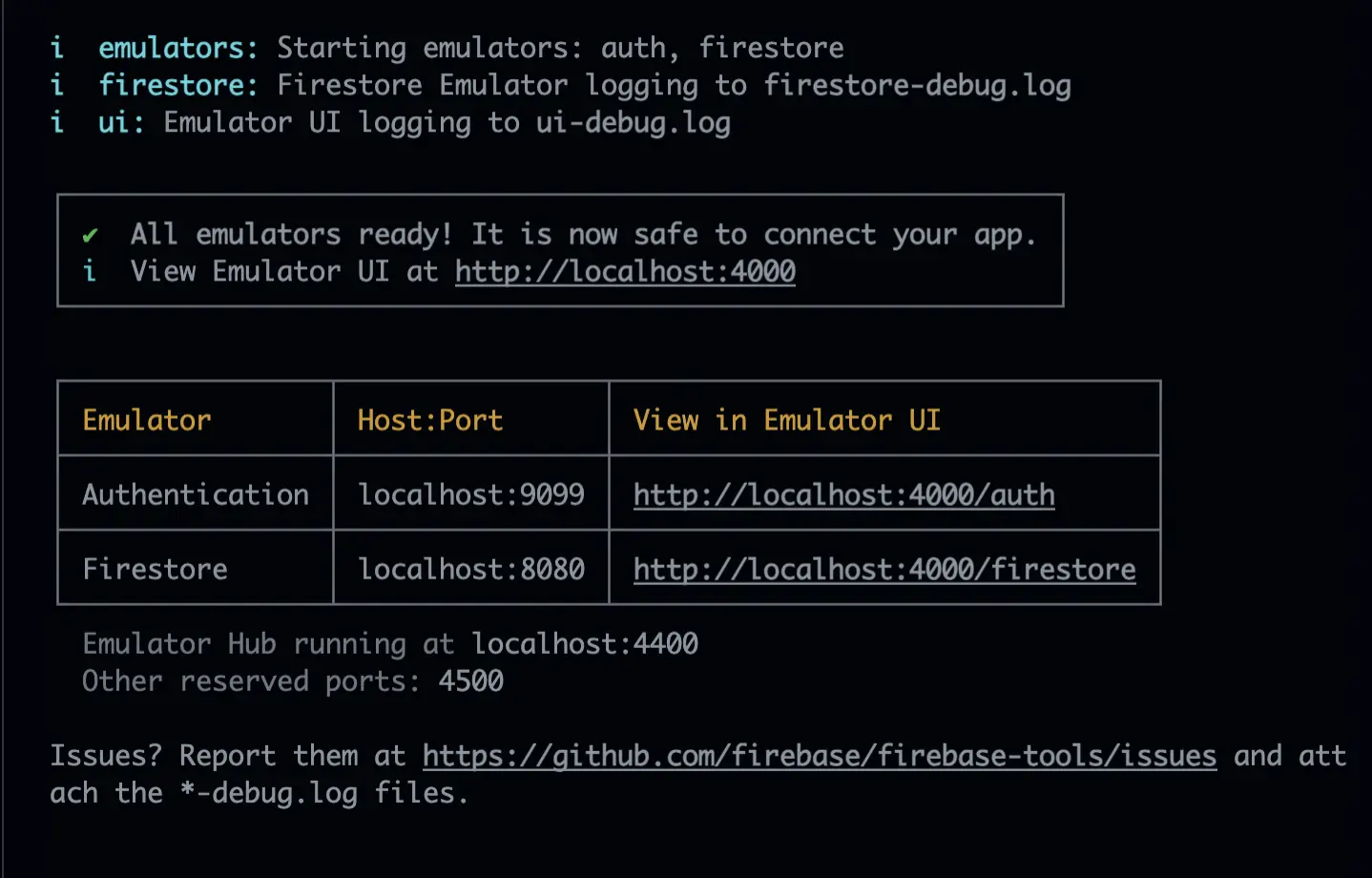Click the localhost:8080 host address
Image resolution: width=1372 pixels, height=878 pixels.
470,569
